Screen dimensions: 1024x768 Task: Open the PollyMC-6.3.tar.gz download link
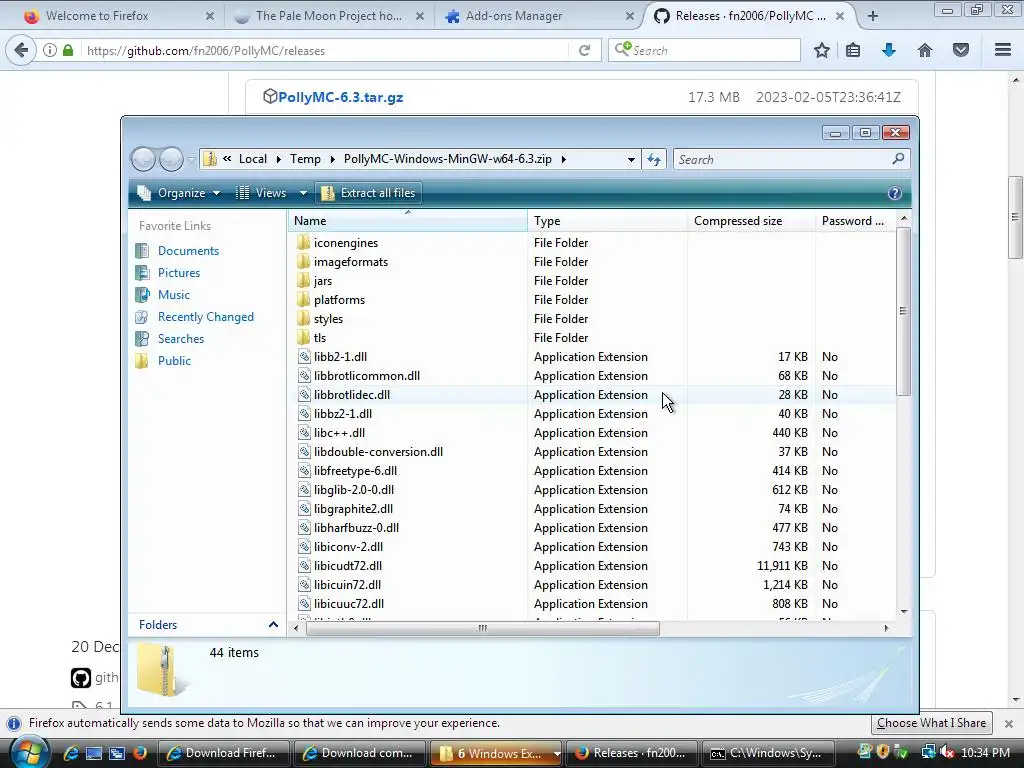(340, 97)
